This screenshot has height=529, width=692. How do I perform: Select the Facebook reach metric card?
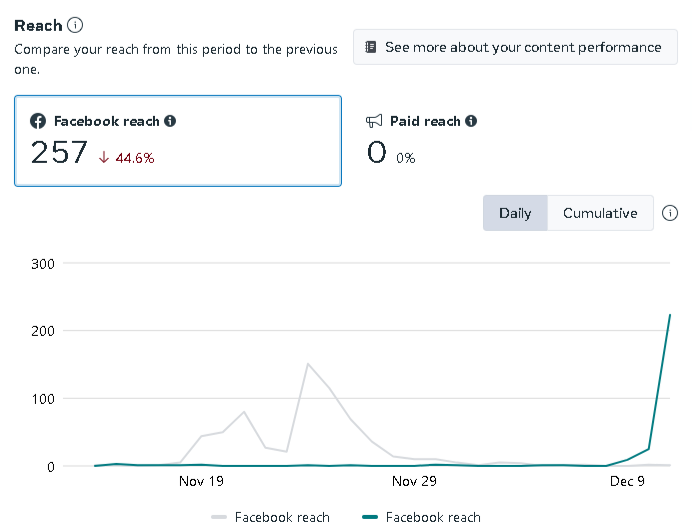pyautogui.click(x=177, y=141)
